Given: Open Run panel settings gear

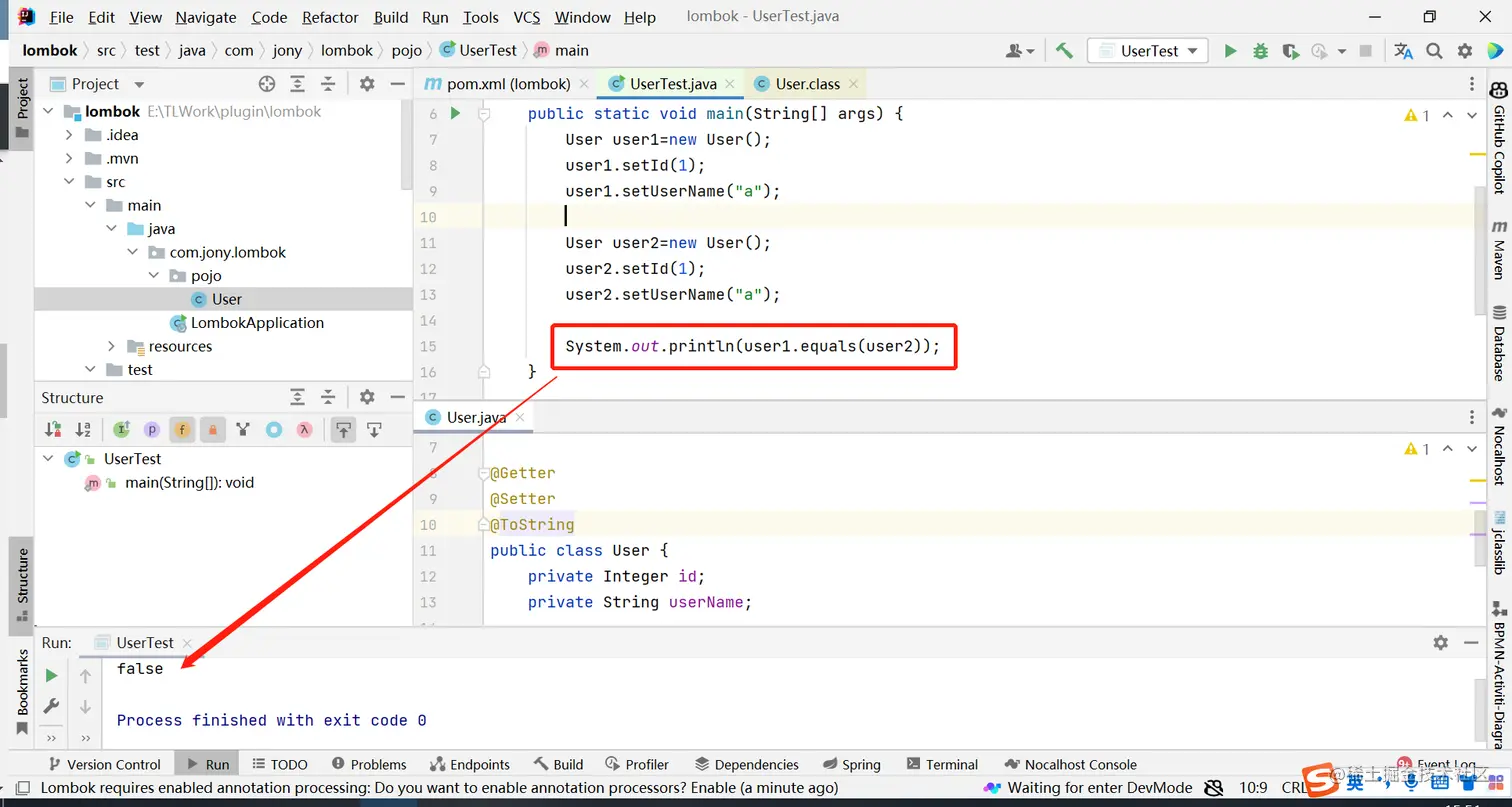Looking at the screenshot, I should coord(1440,642).
